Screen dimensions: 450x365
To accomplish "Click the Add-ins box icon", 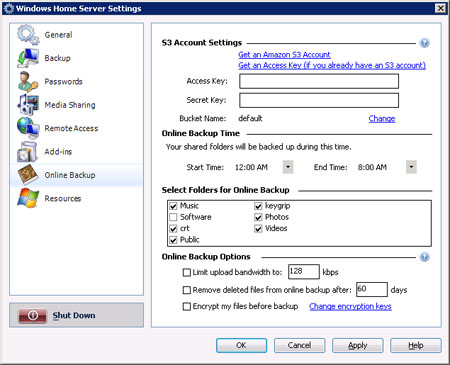I will pyautogui.click(x=28, y=152).
